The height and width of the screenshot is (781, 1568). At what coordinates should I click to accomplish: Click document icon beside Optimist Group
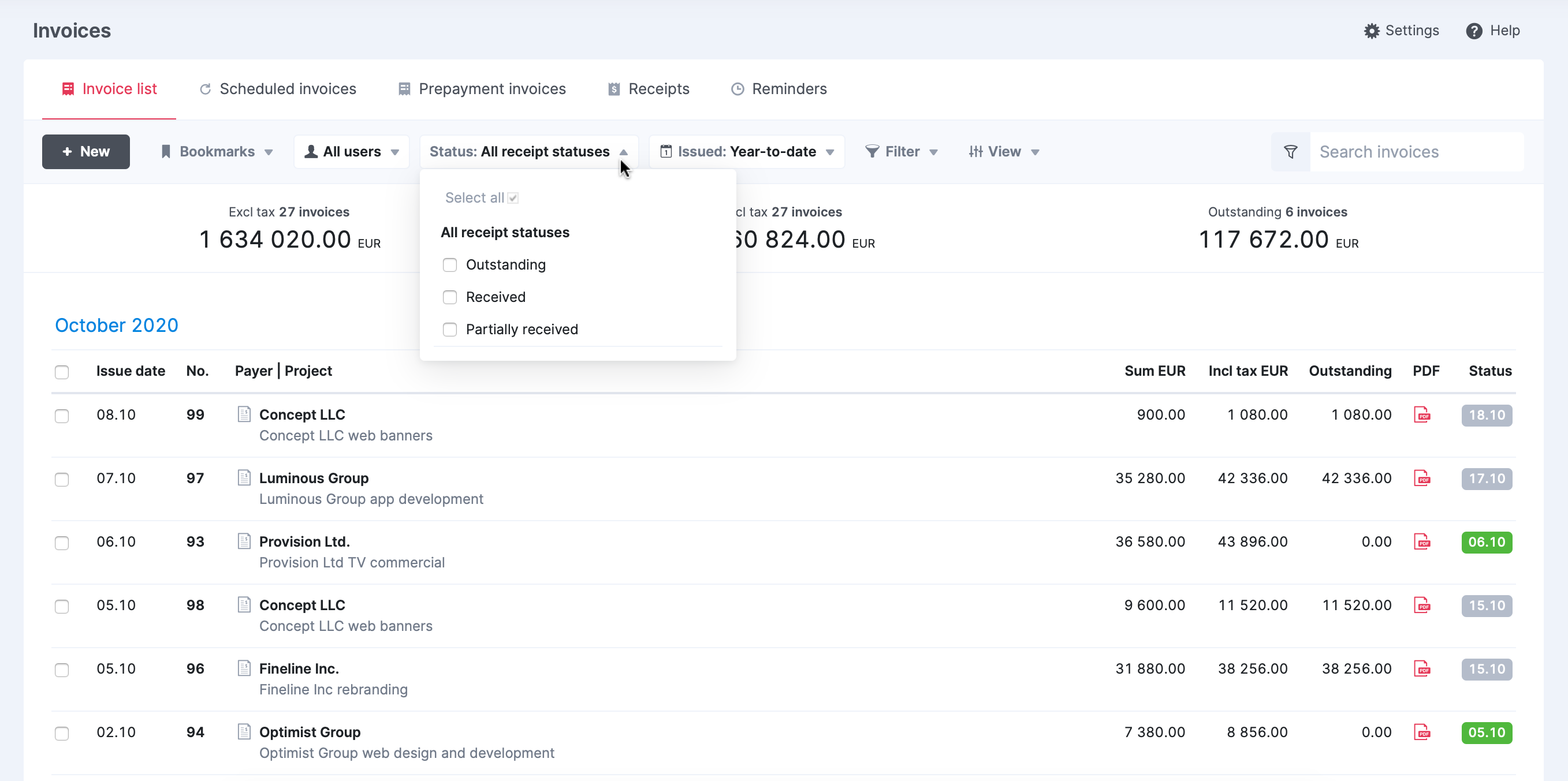tap(244, 731)
